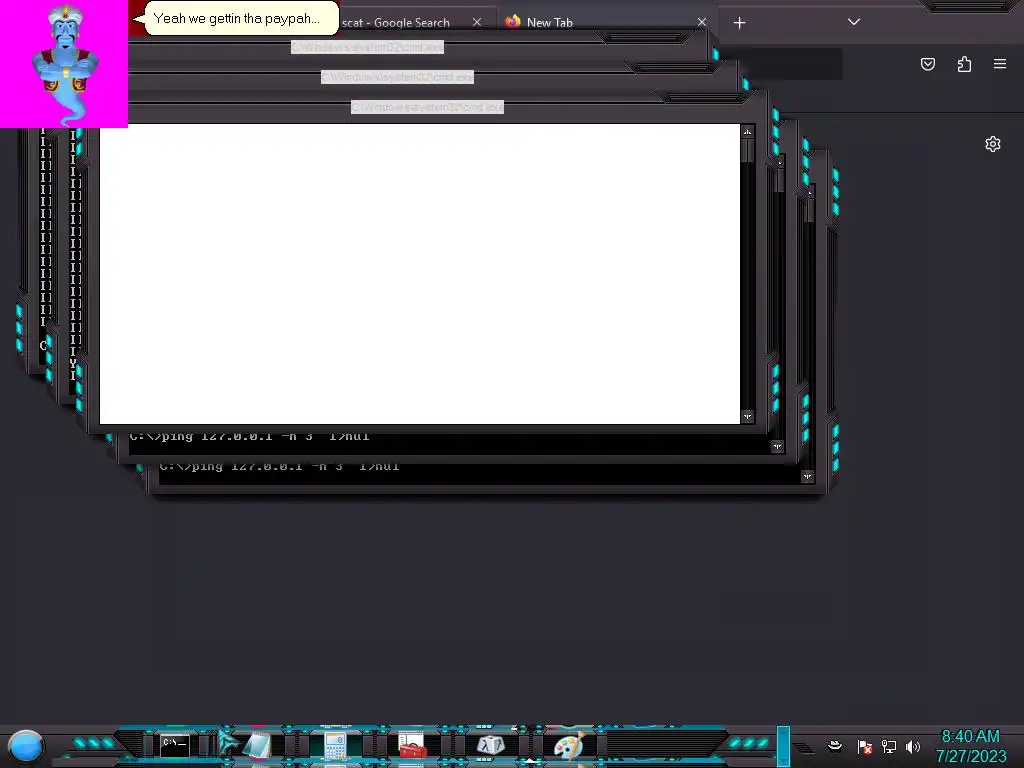Expand the list all tabs chevron
1024x768 pixels.
click(x=854, y=22)
